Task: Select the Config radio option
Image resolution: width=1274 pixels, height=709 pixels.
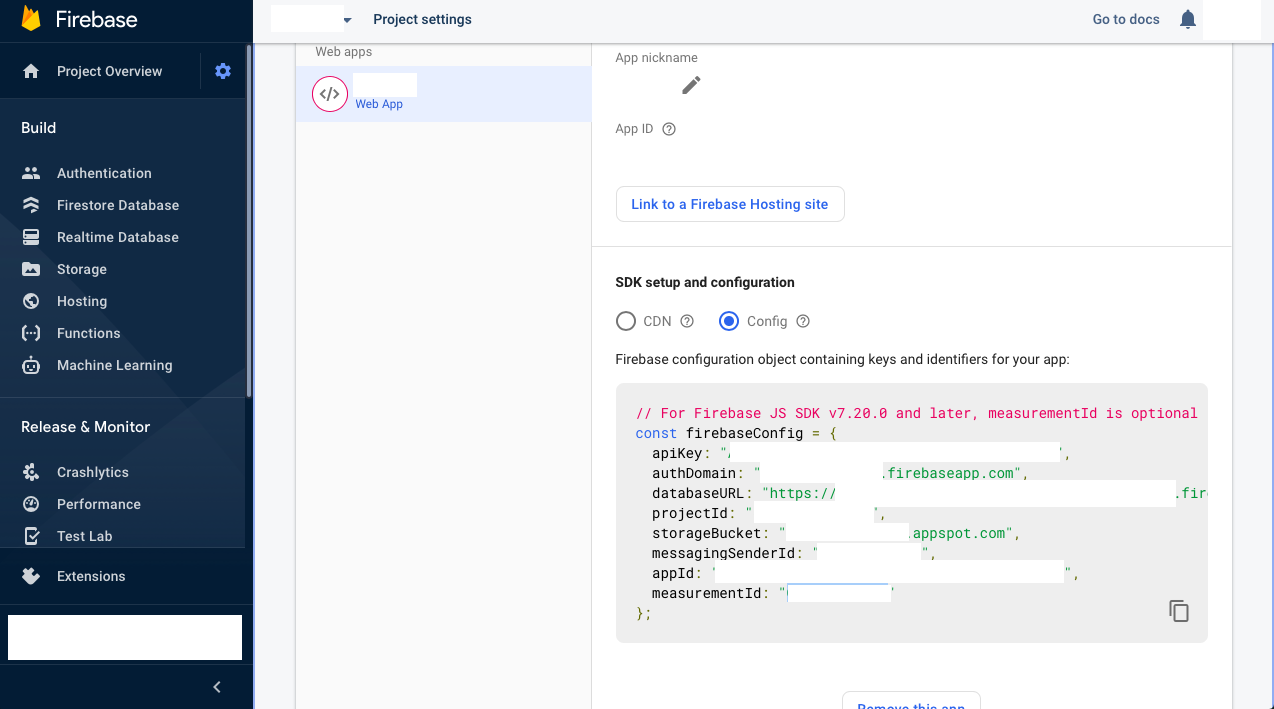Action: 729,321
